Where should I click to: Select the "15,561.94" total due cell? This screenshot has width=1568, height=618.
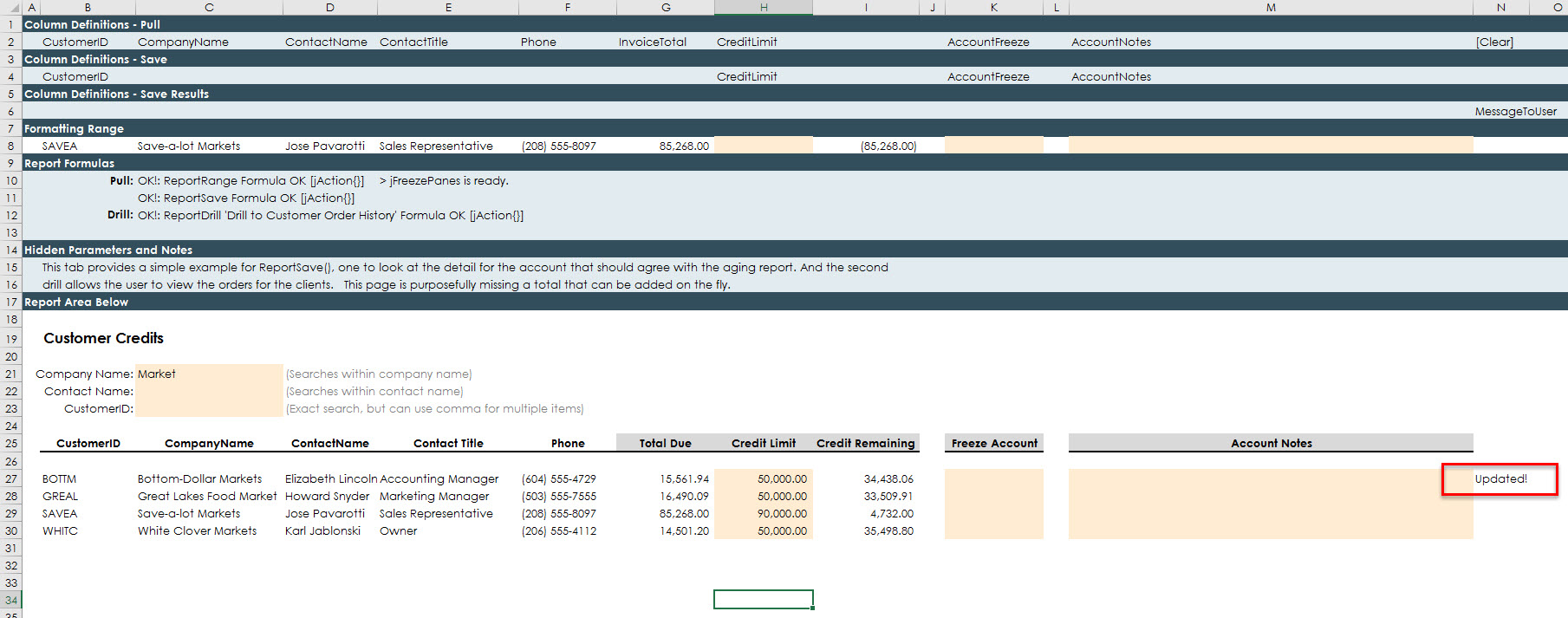(684, 478)
